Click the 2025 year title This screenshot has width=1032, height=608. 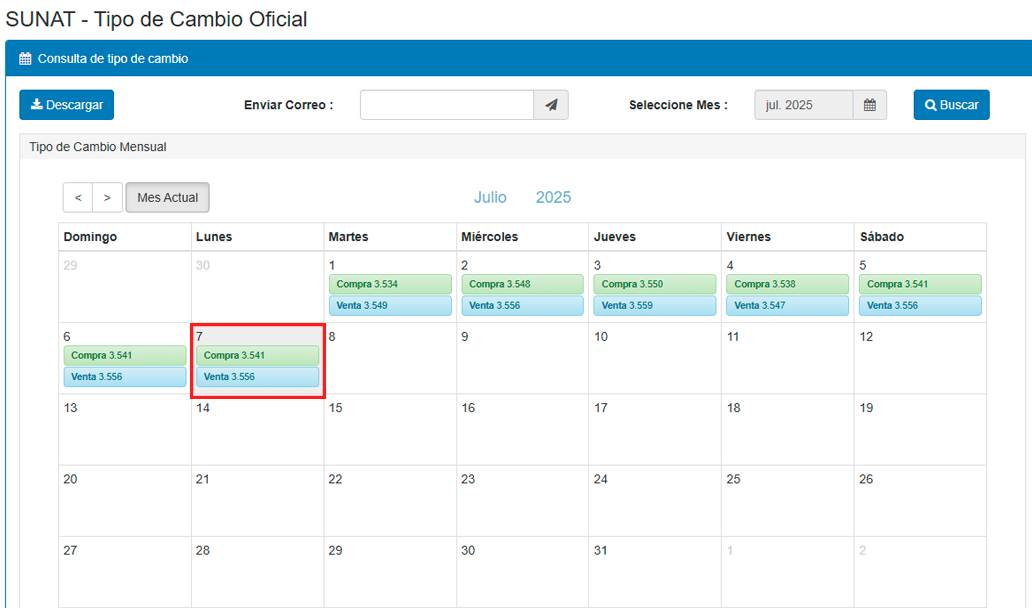coord(554,197)
